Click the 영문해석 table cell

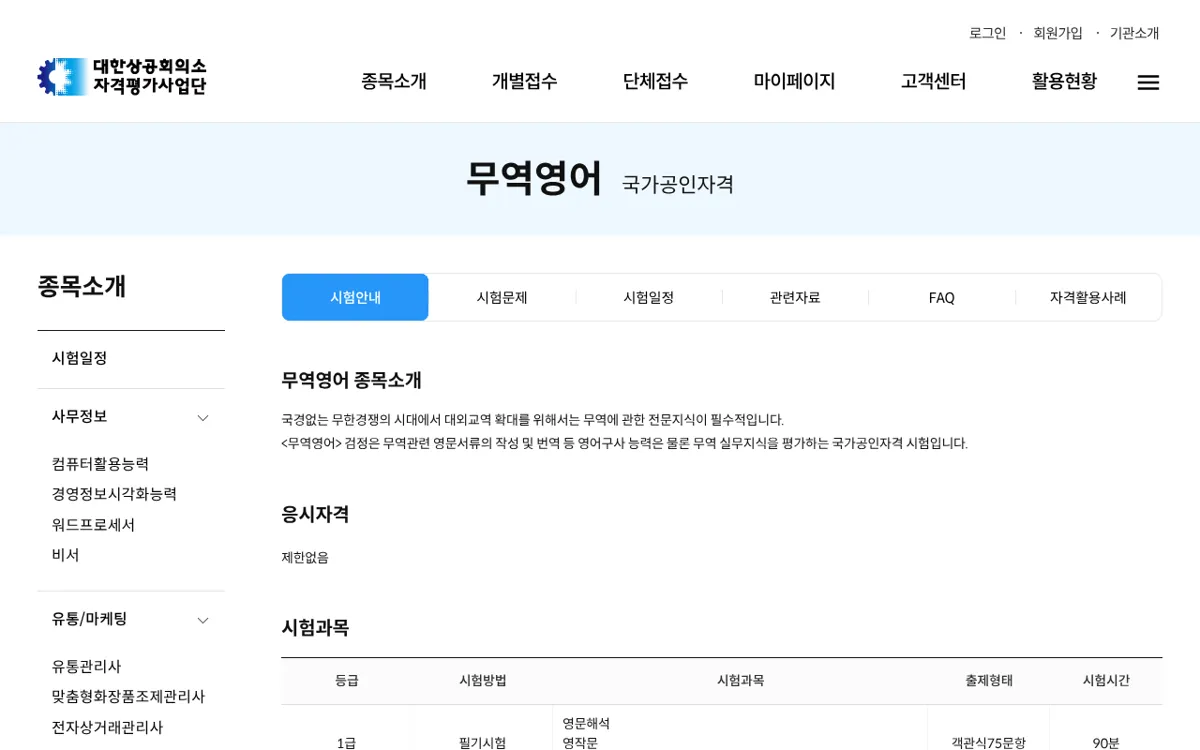[x=586, y=723]
